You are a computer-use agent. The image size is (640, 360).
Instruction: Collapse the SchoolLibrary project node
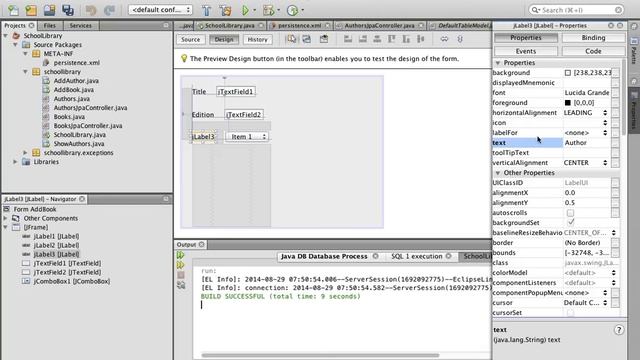click(x=6, y=36)
